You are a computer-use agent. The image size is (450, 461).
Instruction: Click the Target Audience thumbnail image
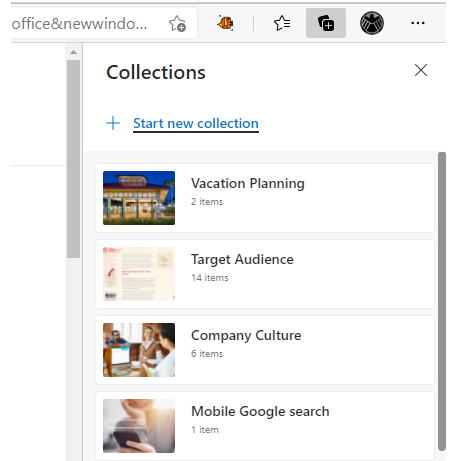(139, 274)
